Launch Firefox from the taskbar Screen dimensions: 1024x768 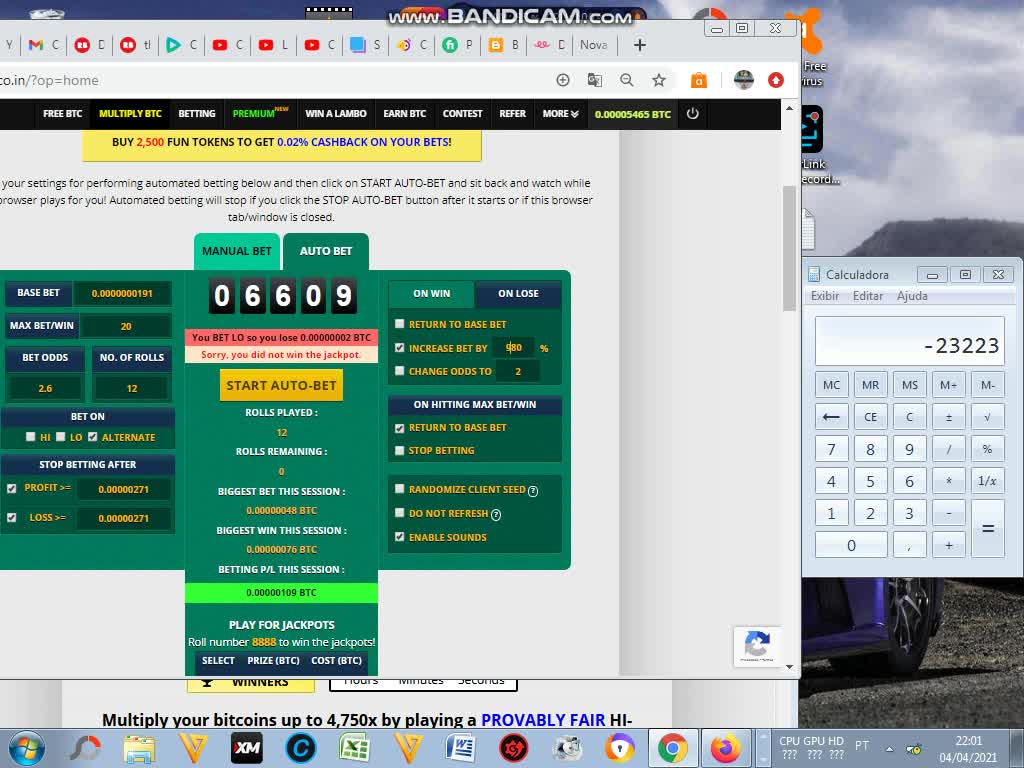point(726,748)
